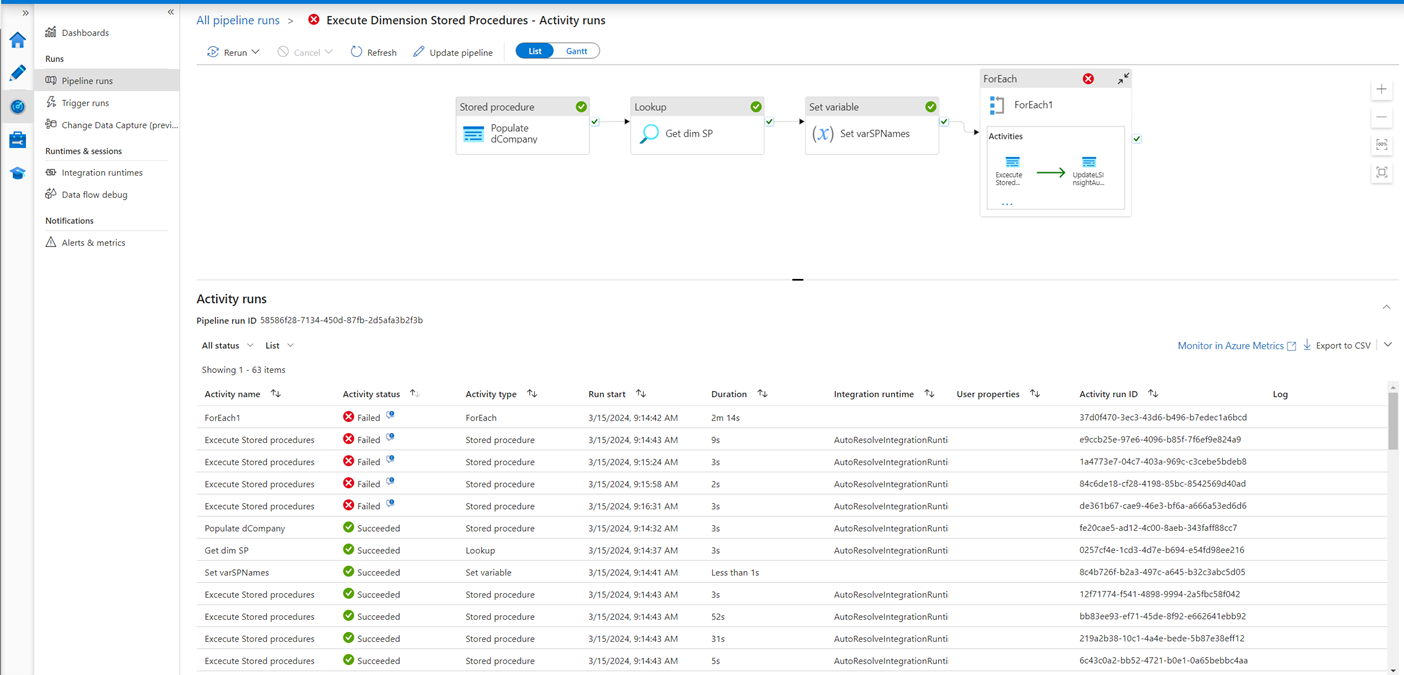Open the Manage toolbox icon

pyautogui.click(x=17, y=140)
